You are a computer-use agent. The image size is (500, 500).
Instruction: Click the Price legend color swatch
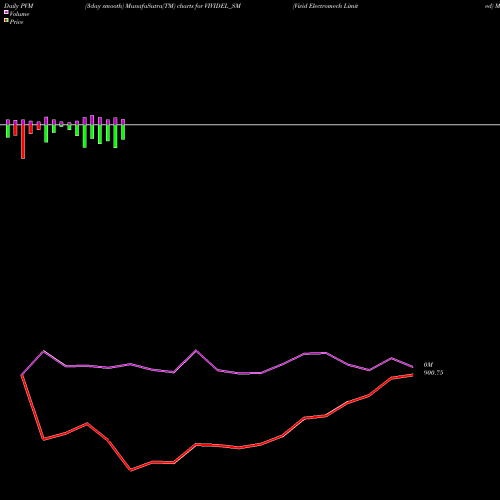(6, 21)
